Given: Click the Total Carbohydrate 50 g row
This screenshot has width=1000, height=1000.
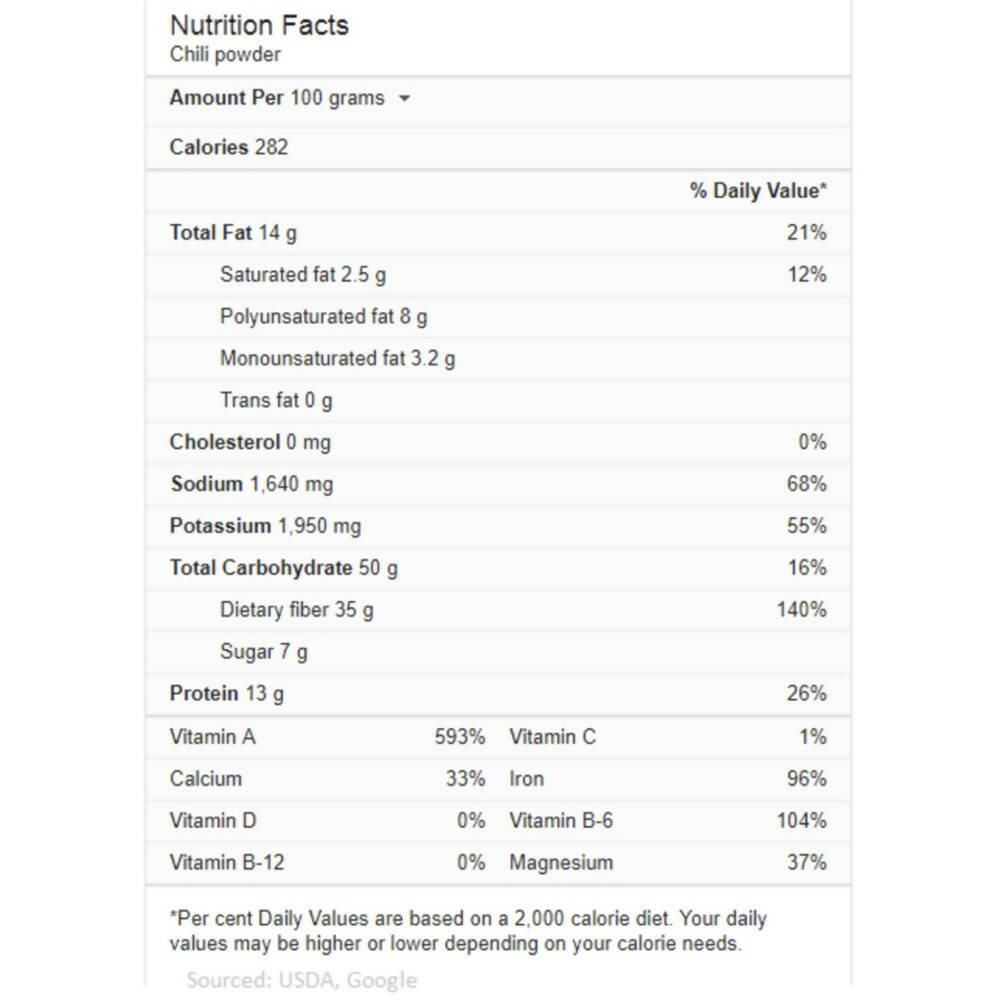Looking at the screenshot, I should 283,568.
